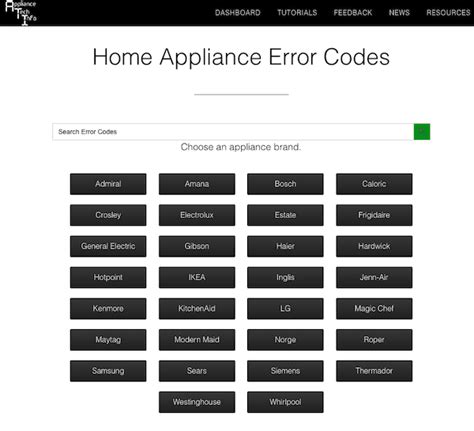This screenshot has width=474, height=431.
Task: Choose the Haier brand
Action: [x=285, y=246]
